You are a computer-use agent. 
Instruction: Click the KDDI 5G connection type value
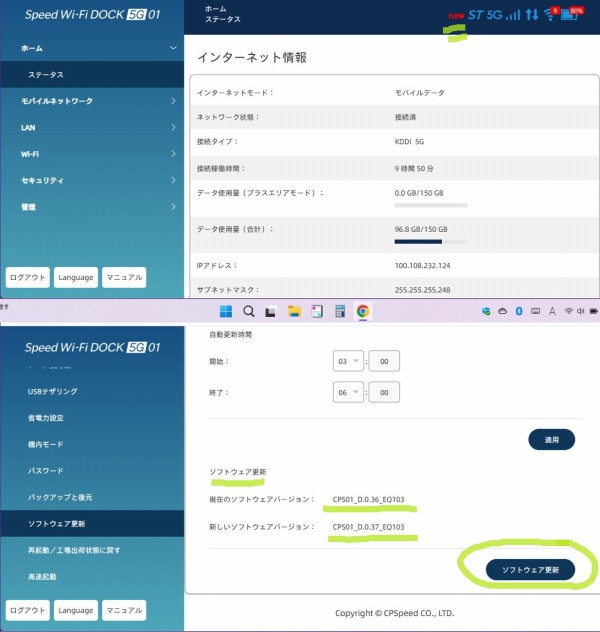pos(409,141)
